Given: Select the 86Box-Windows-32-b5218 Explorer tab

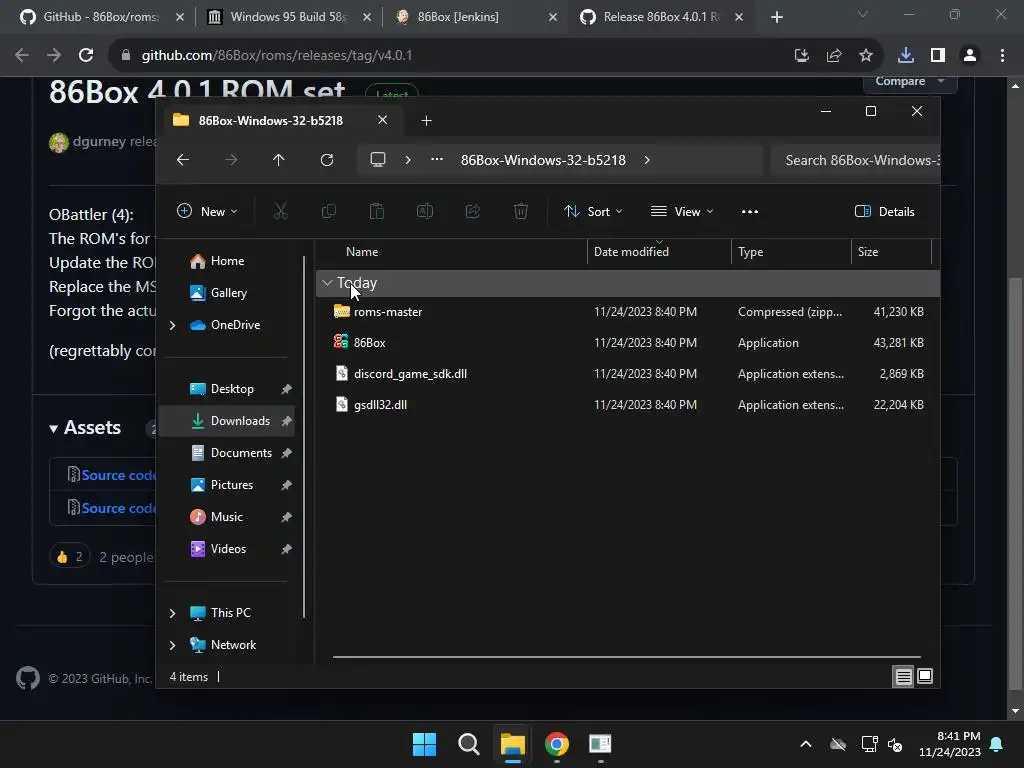Looking at the screenshot, I should pyautogui.click(x=270, y=121).
